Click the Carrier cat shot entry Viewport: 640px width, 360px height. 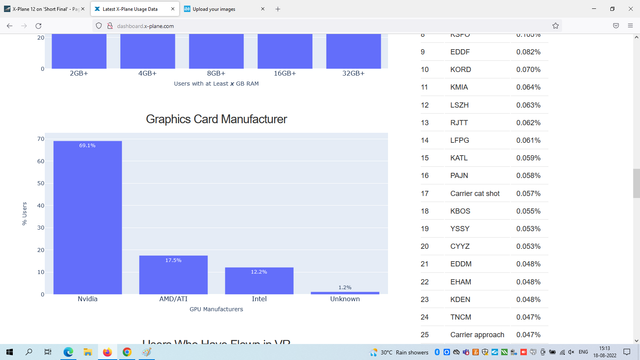coord(475,193)
